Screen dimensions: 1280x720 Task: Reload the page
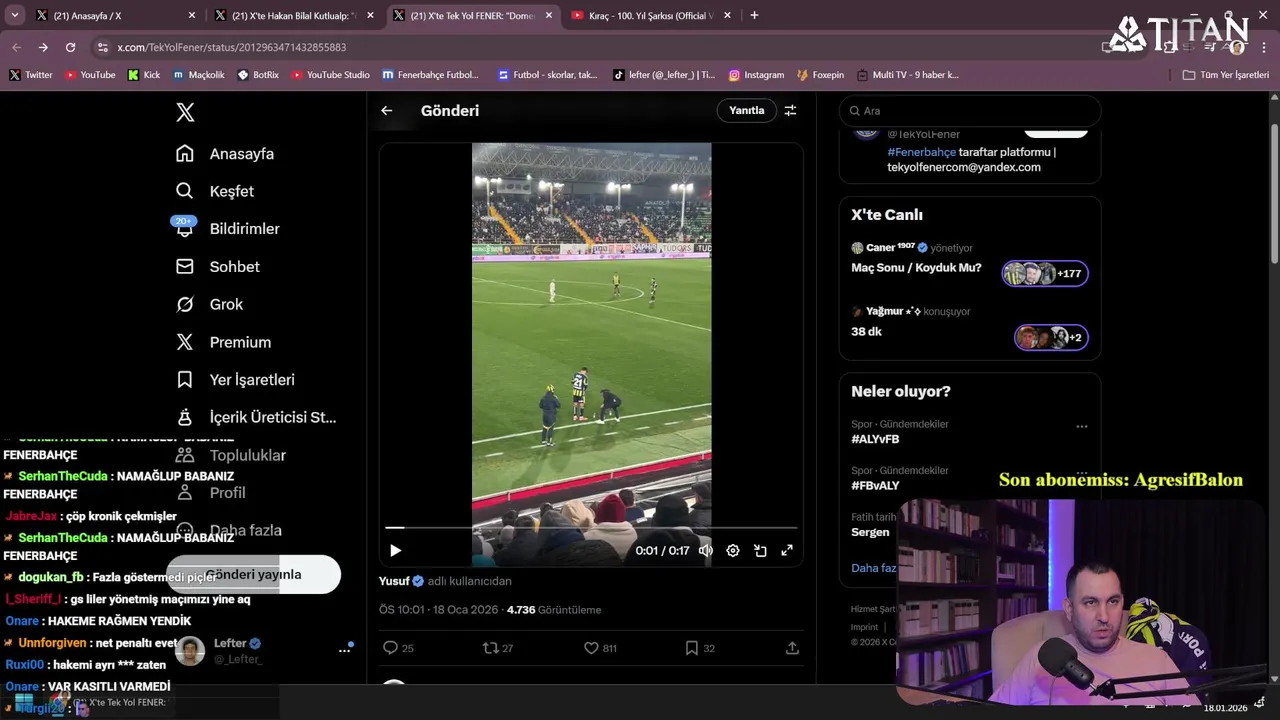click(x=70, y=47)
